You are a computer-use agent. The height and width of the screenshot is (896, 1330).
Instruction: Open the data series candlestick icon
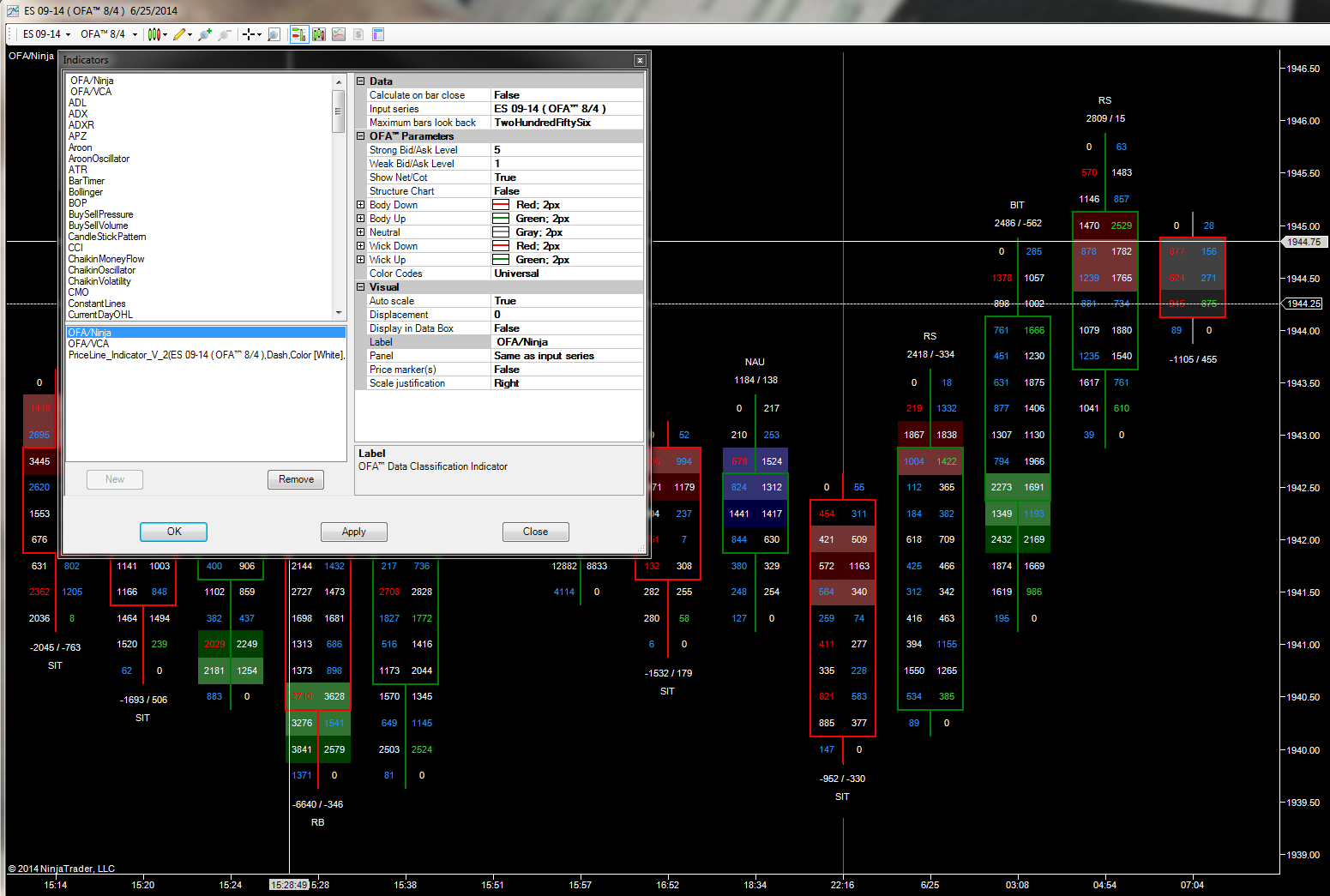319,34
